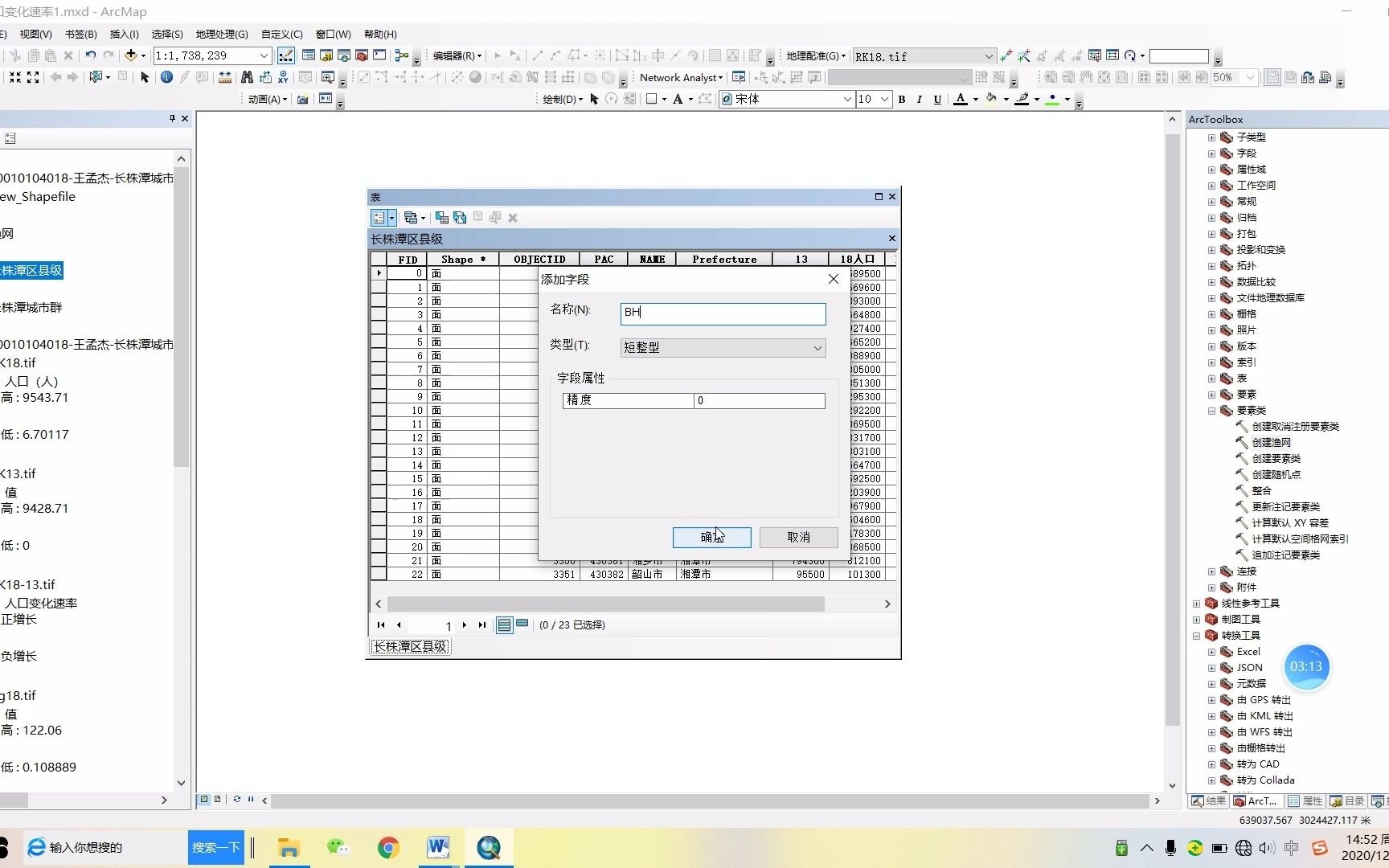Open the Python window icon
Viewport: 1389px width, 868px height.
pyautogui.click(x=379, y=55)
